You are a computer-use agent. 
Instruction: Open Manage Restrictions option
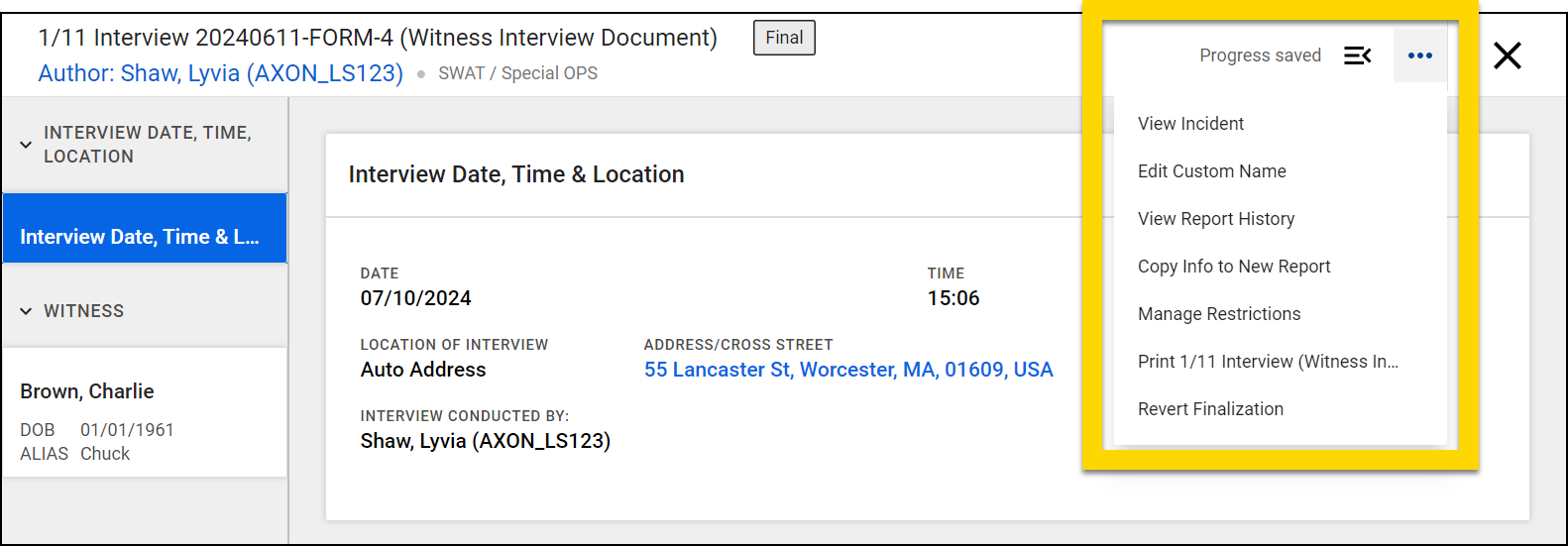[x=1218, y=314]
